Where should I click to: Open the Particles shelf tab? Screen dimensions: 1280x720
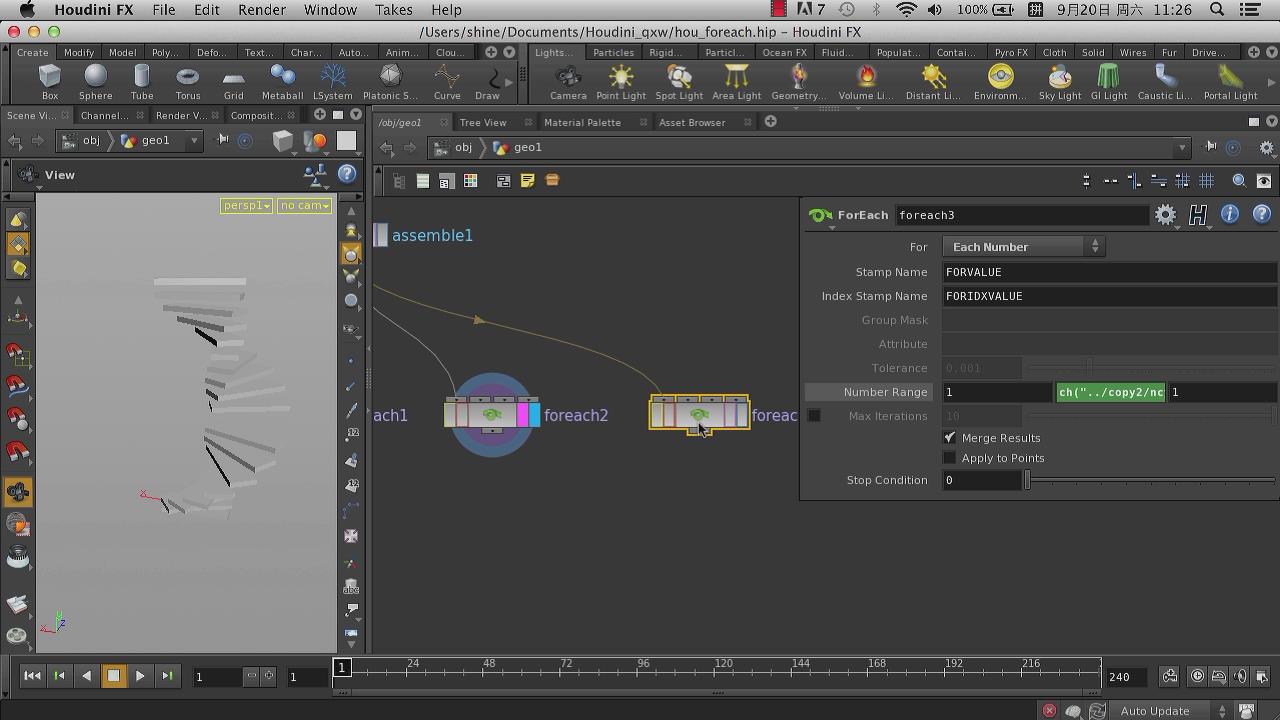613,52
